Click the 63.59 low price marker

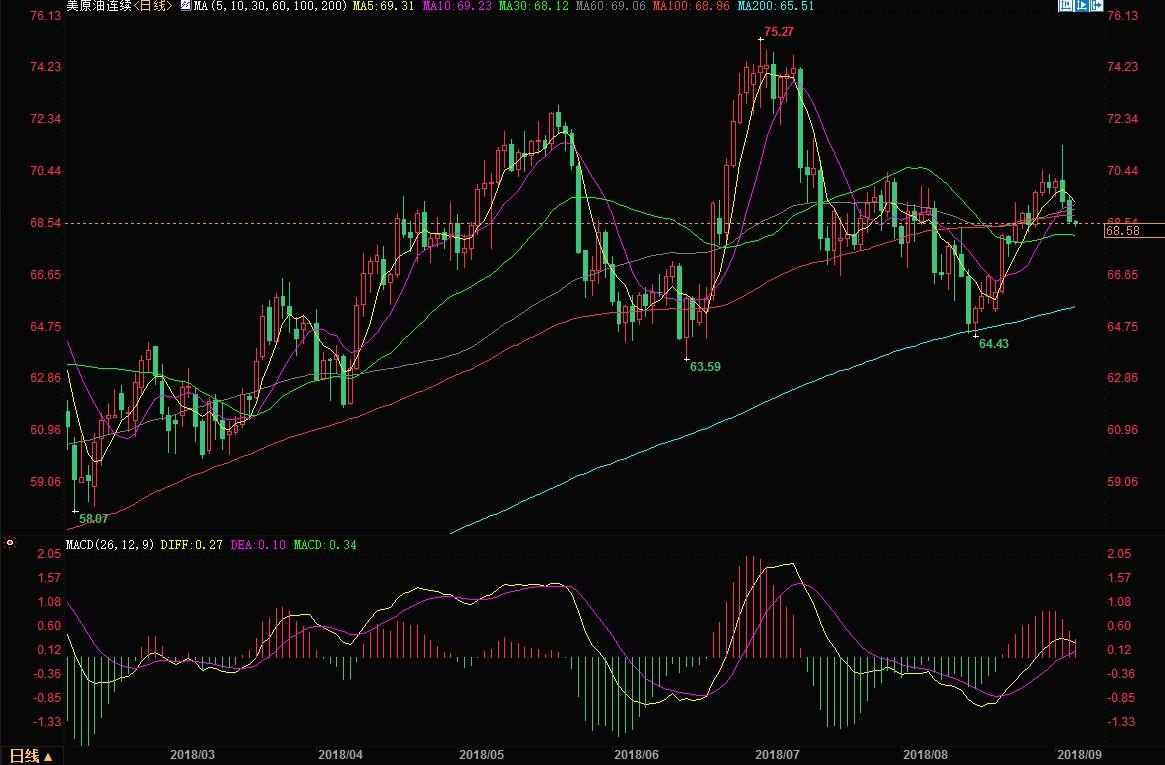click(x=705, y=367)
